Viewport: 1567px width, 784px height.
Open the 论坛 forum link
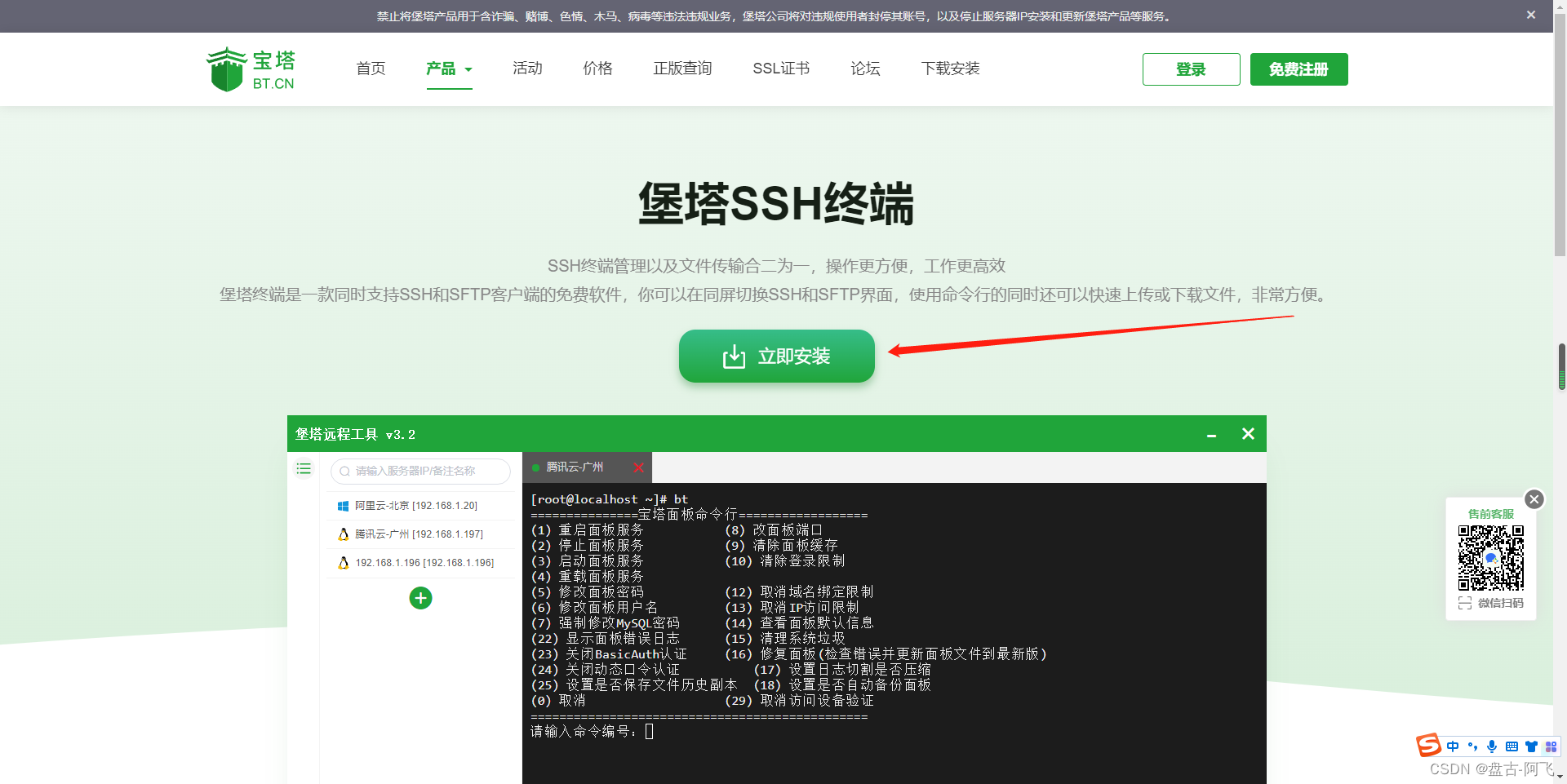865,69
